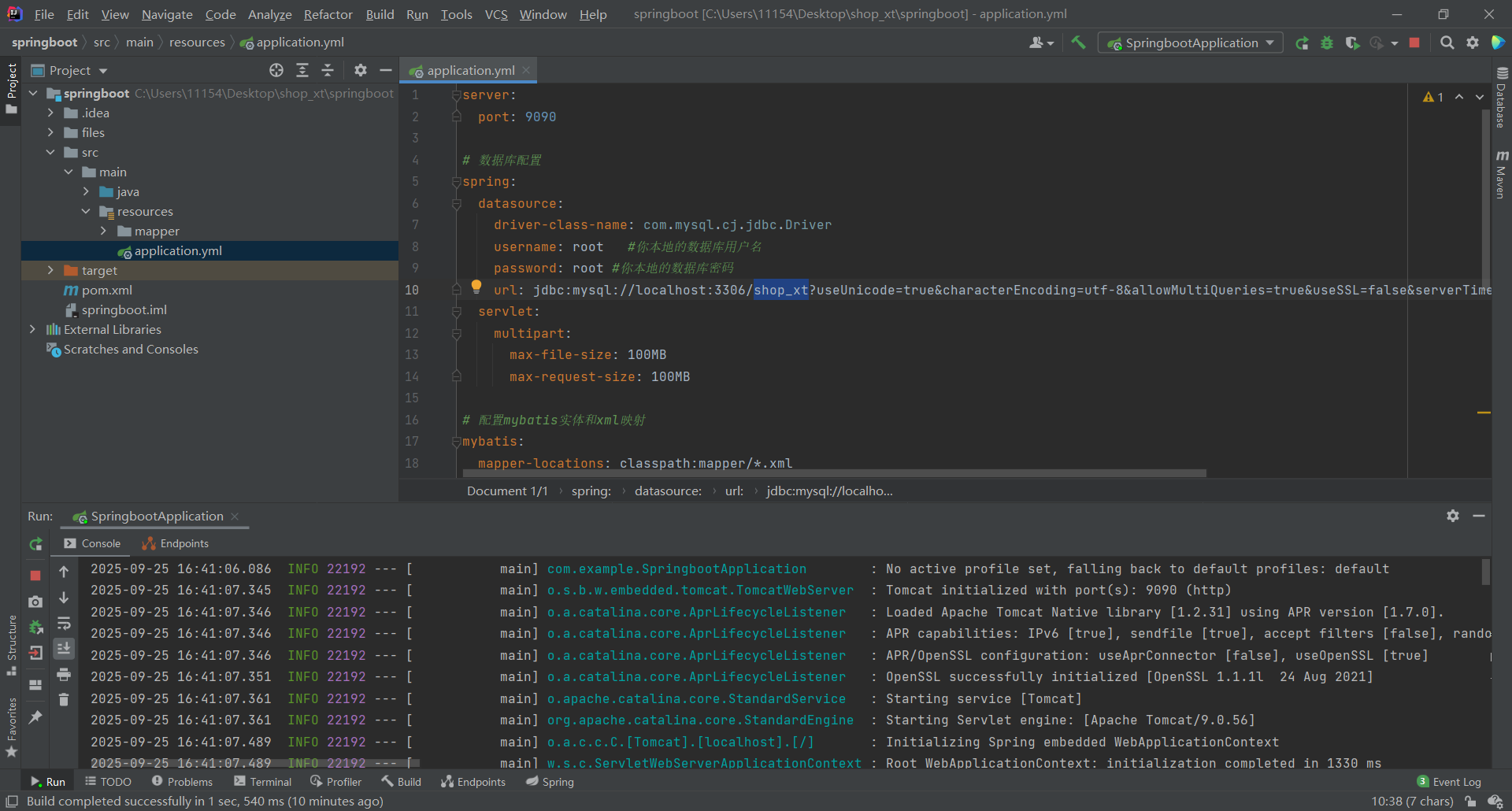Expand the target folder

coord(51,271)
